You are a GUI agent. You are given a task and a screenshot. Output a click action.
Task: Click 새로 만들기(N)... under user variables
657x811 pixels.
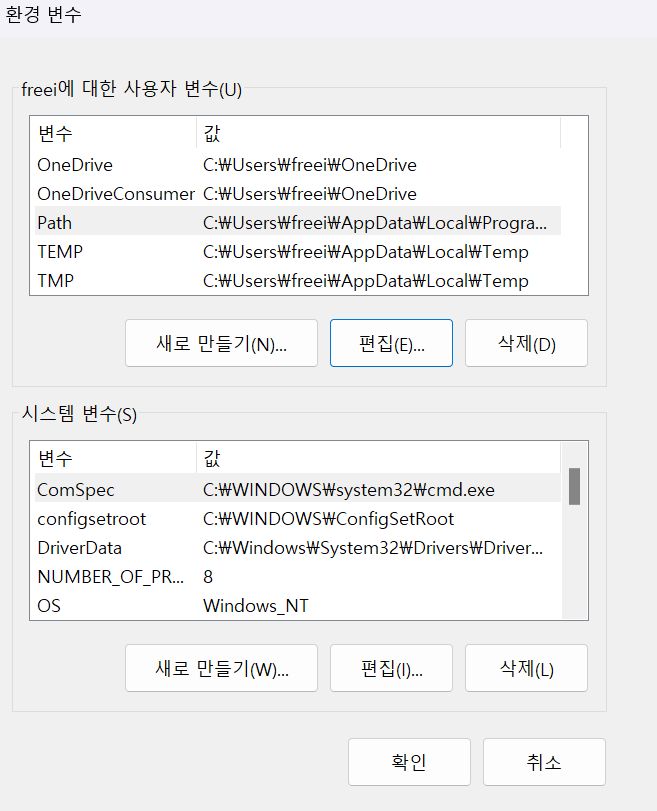pos(221,343)
